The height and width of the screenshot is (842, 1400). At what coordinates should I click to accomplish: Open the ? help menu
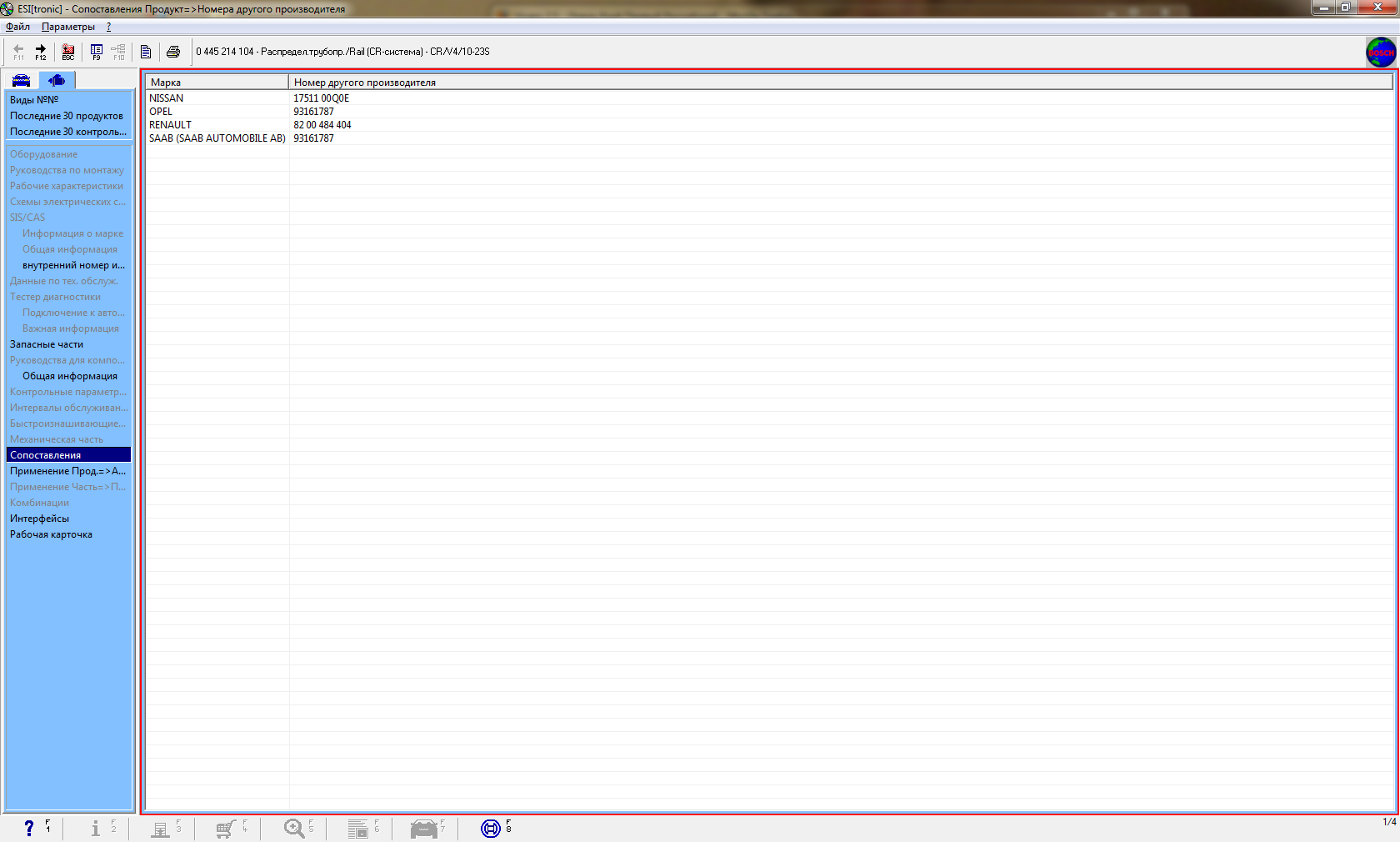click(x=108, y=27)
